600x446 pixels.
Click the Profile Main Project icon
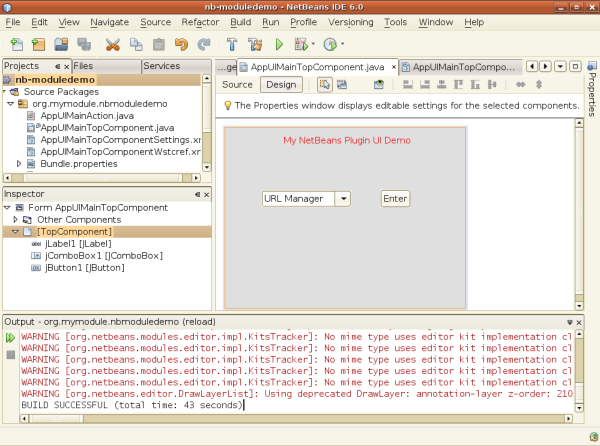(x=330, y=44)
